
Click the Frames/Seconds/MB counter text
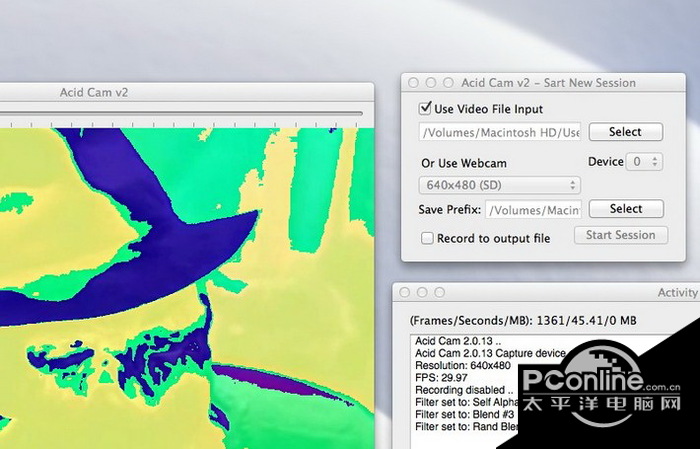[x=523, y=320]
